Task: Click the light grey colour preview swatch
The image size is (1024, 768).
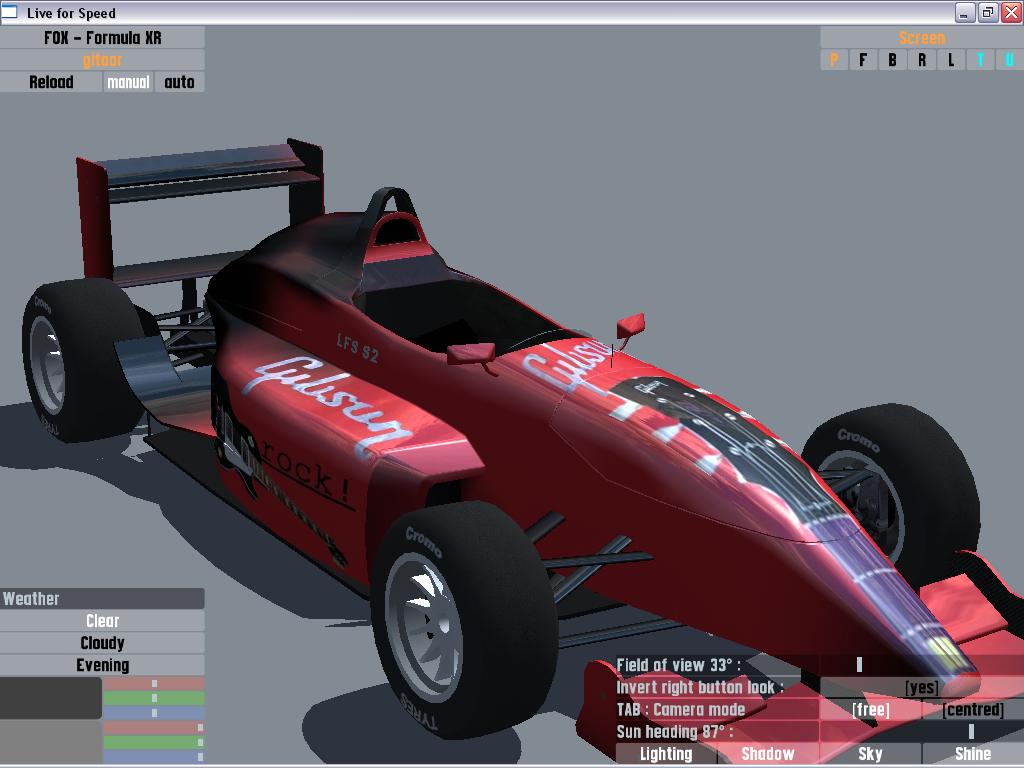Action: (51, 742)
